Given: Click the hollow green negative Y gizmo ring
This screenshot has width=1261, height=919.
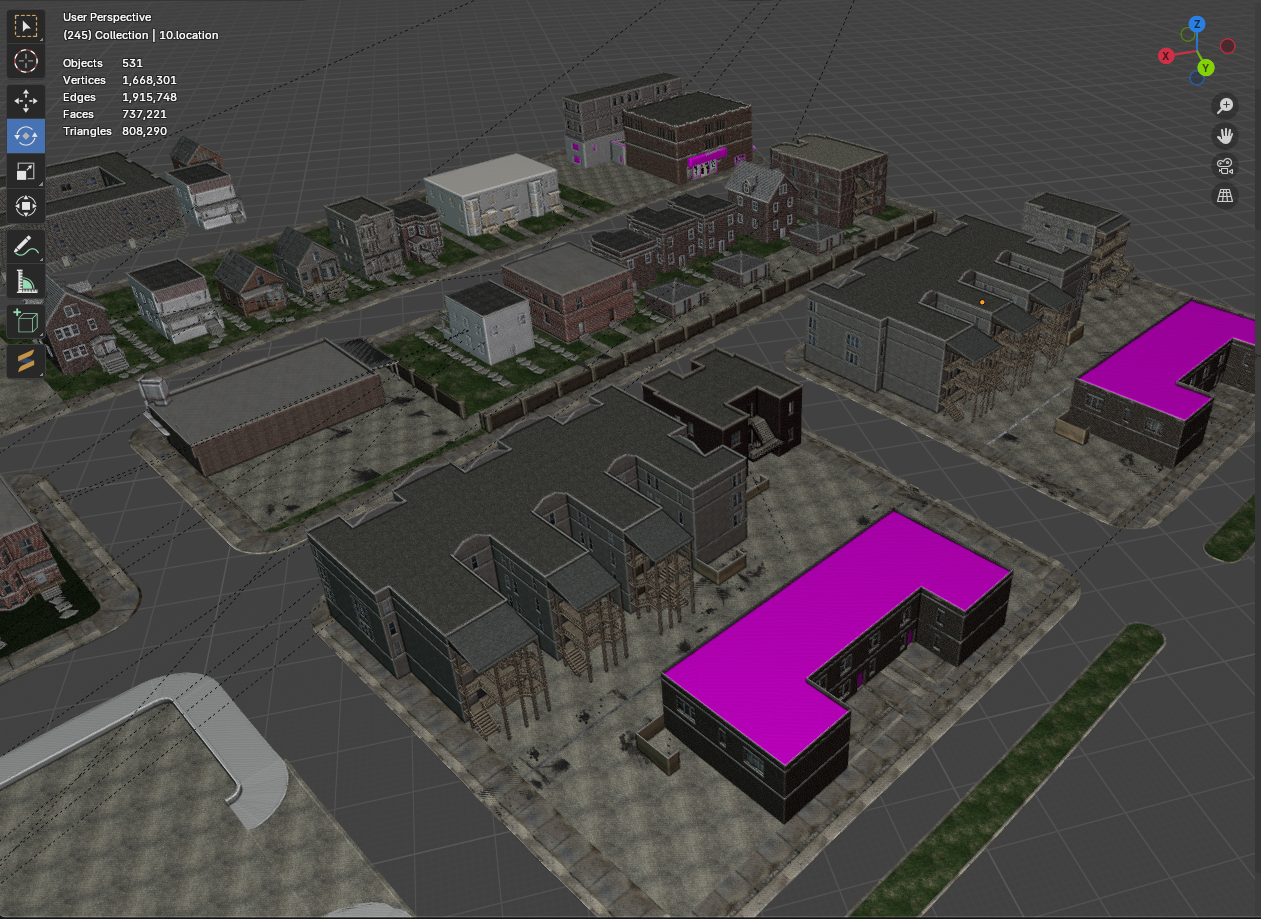Looking at the screenshot, I should click(x=1187, y=34).
